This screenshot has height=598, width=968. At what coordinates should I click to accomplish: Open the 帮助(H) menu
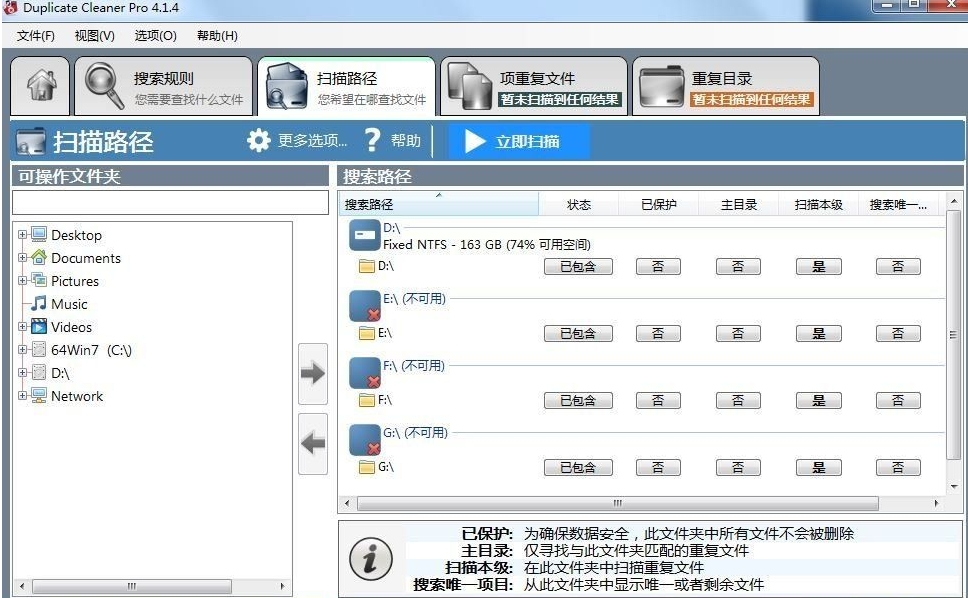tap(217, 36)
